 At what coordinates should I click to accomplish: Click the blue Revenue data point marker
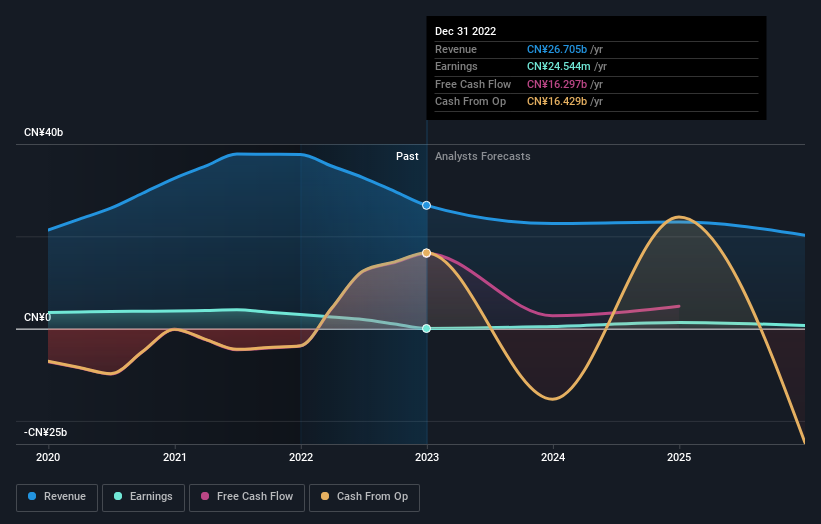(427, 205)
